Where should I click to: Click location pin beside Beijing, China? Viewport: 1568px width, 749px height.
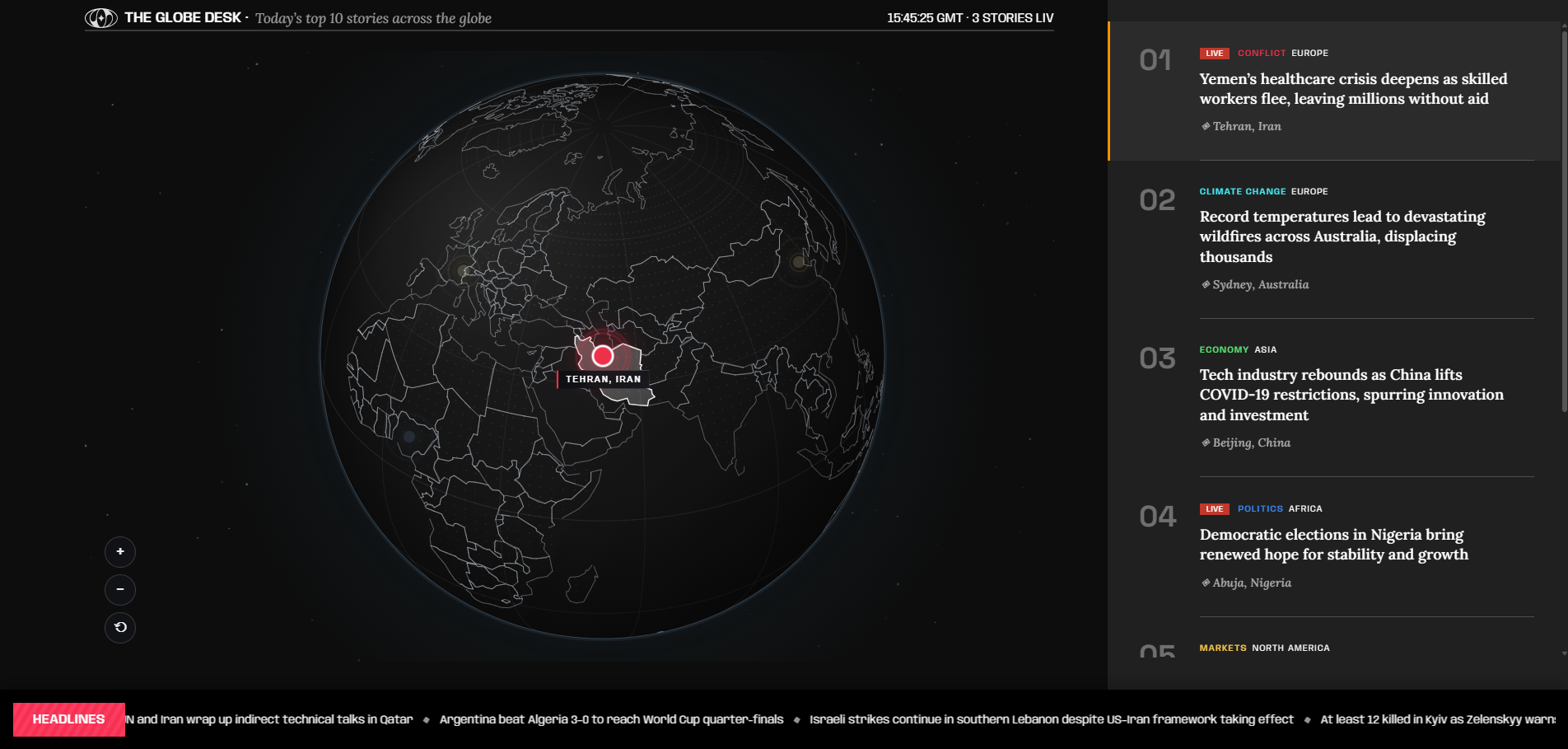(x=1206, y=442)
